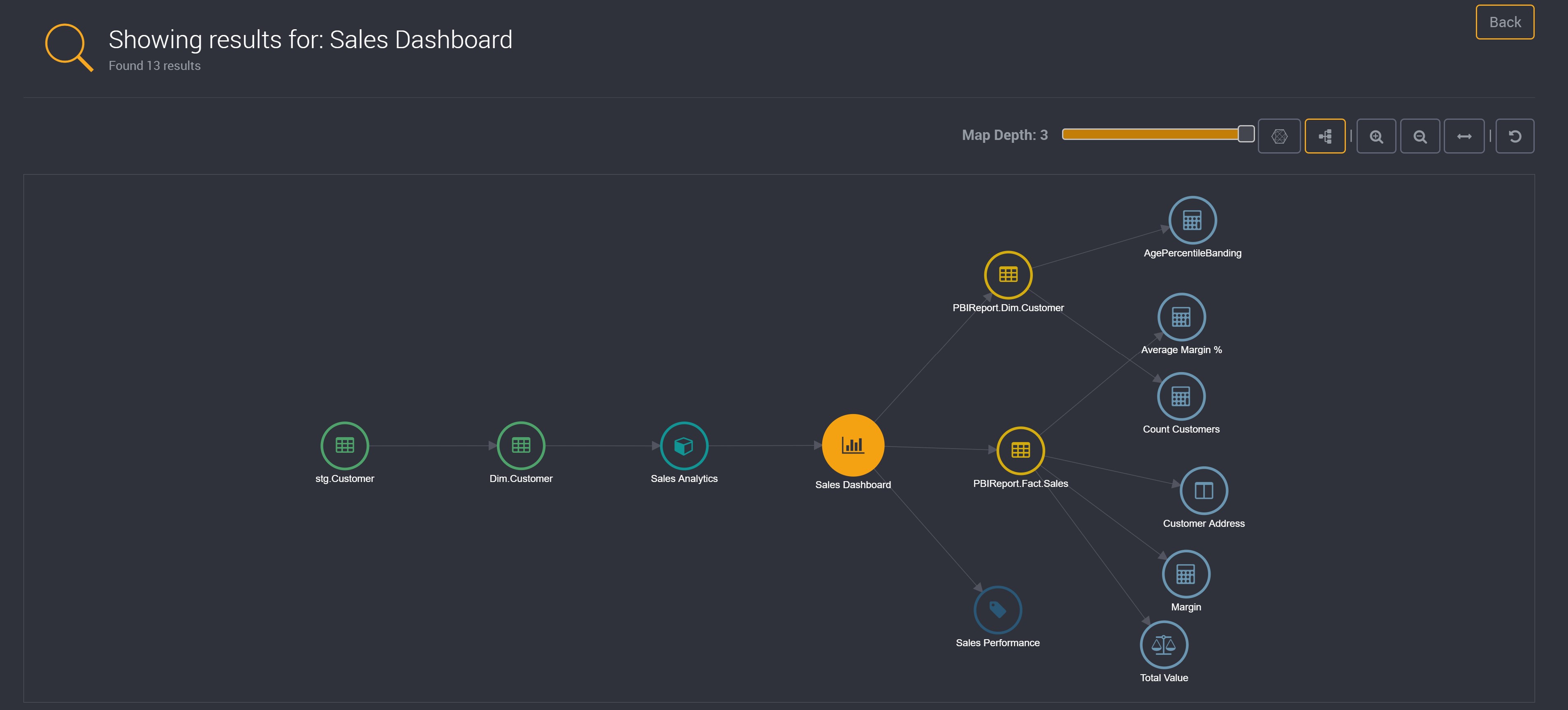Image resolution: width=1568 pixels, height=710 pixels.
Task: Select the Dim.Customer table node
Action: [521, 446]
